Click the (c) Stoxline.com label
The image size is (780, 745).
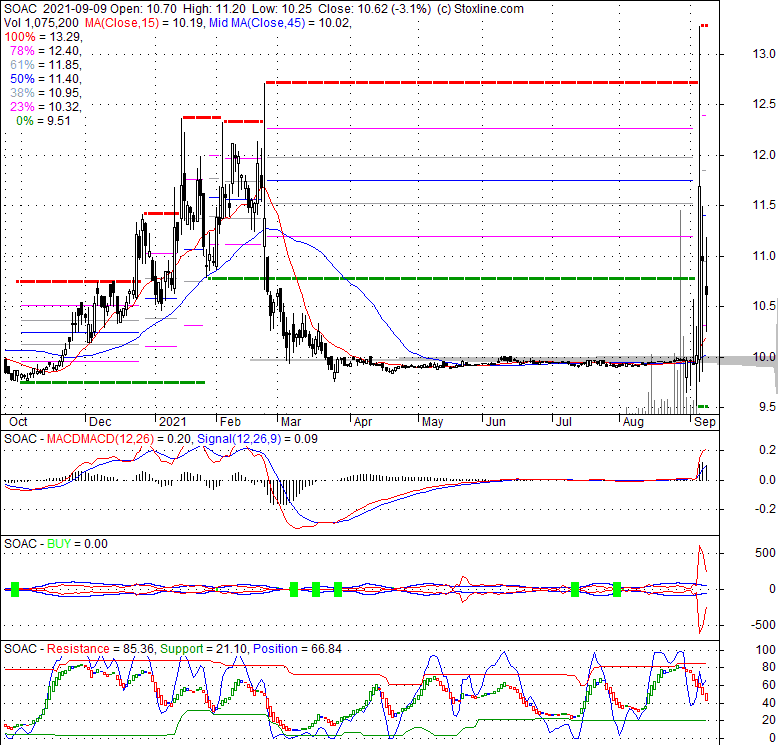point(480,9)
